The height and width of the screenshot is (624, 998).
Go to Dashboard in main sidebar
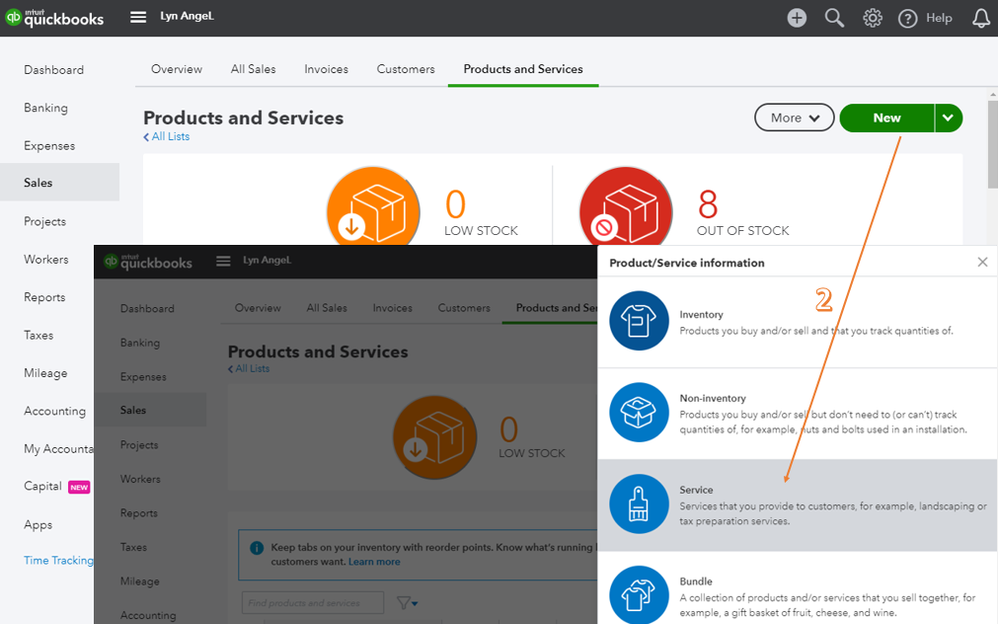[x=53, y=70]
